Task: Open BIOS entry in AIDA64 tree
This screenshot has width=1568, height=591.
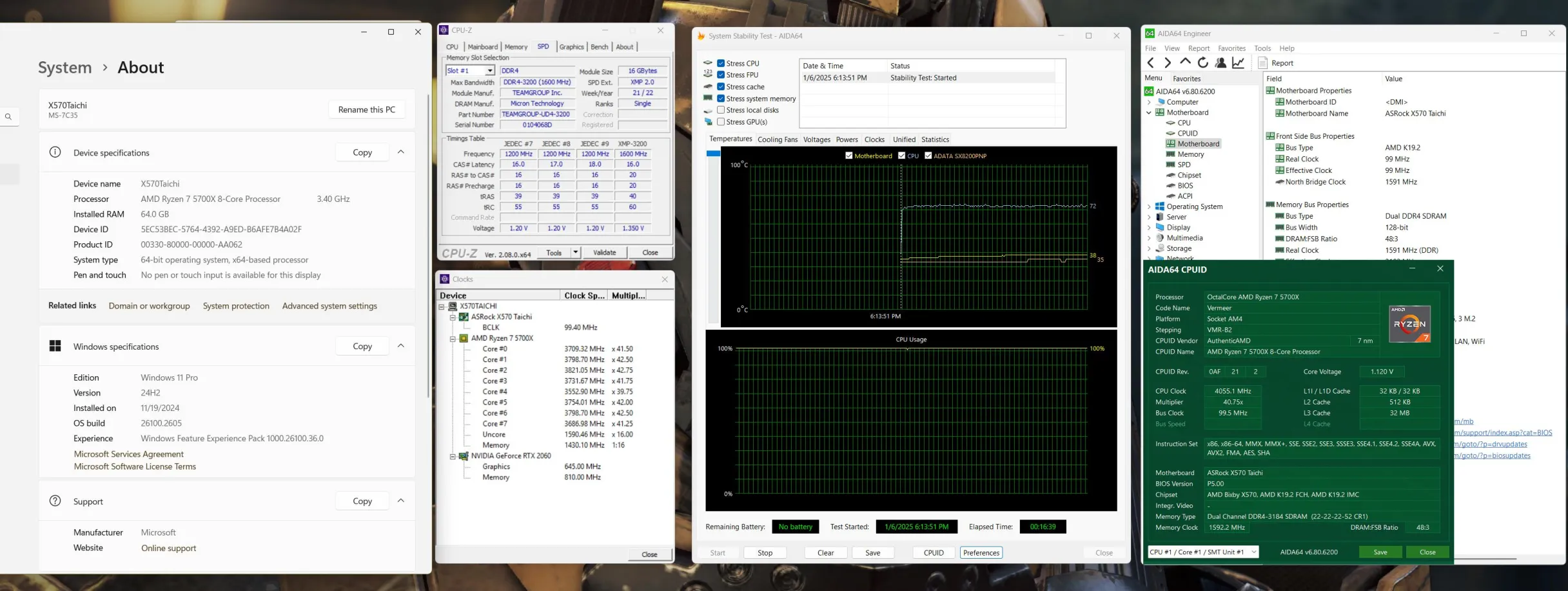Action: (1185, 186)
